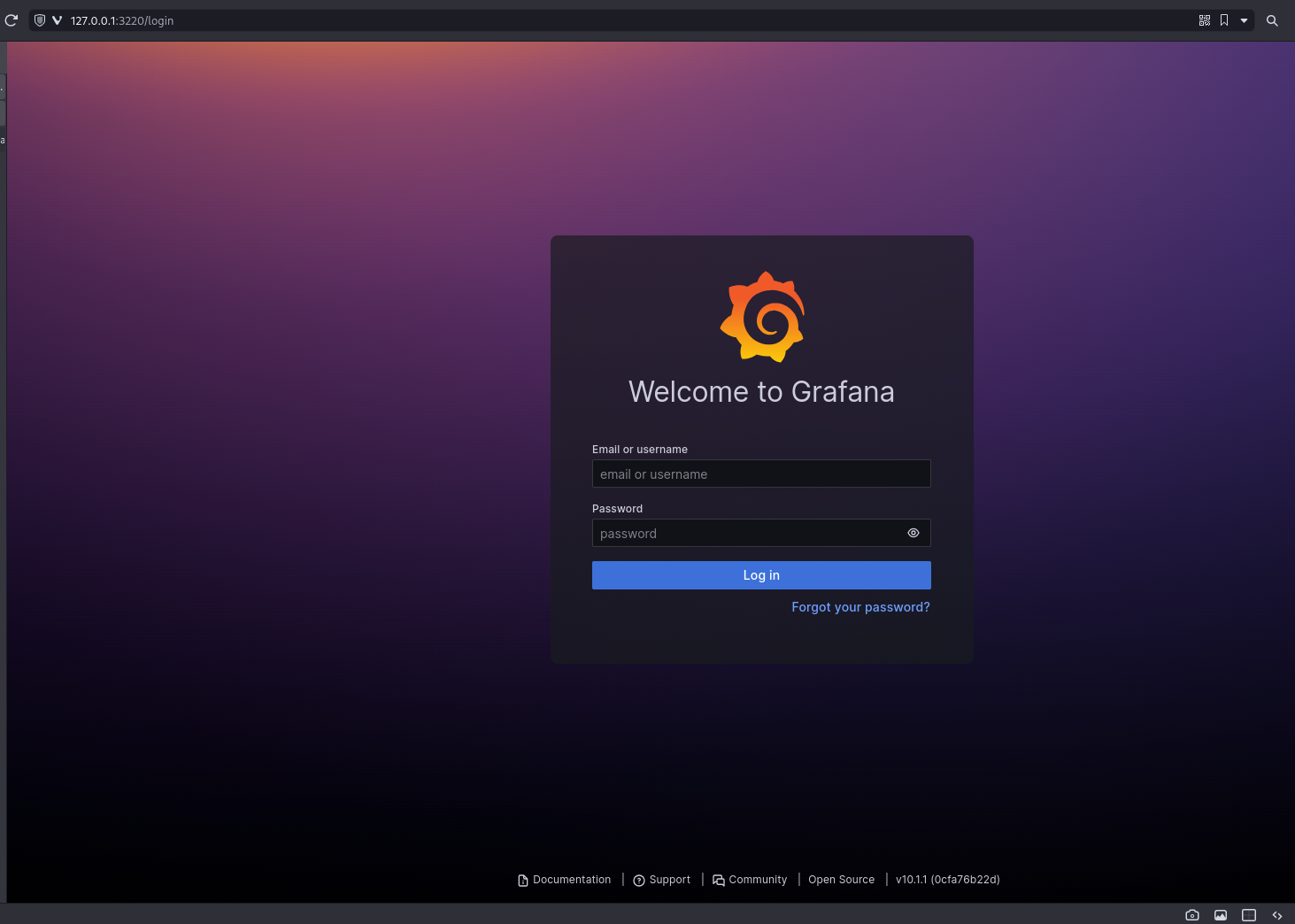Click the Password label above the field

point(617,509)
